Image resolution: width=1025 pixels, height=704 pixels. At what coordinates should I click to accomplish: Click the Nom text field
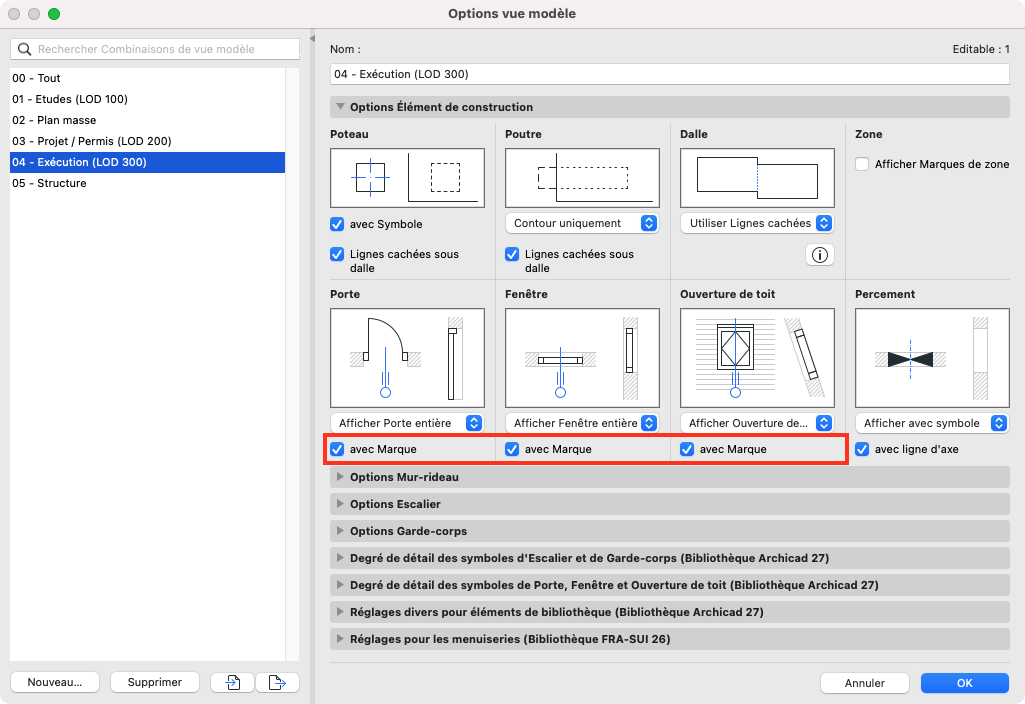tap(669, 74)
